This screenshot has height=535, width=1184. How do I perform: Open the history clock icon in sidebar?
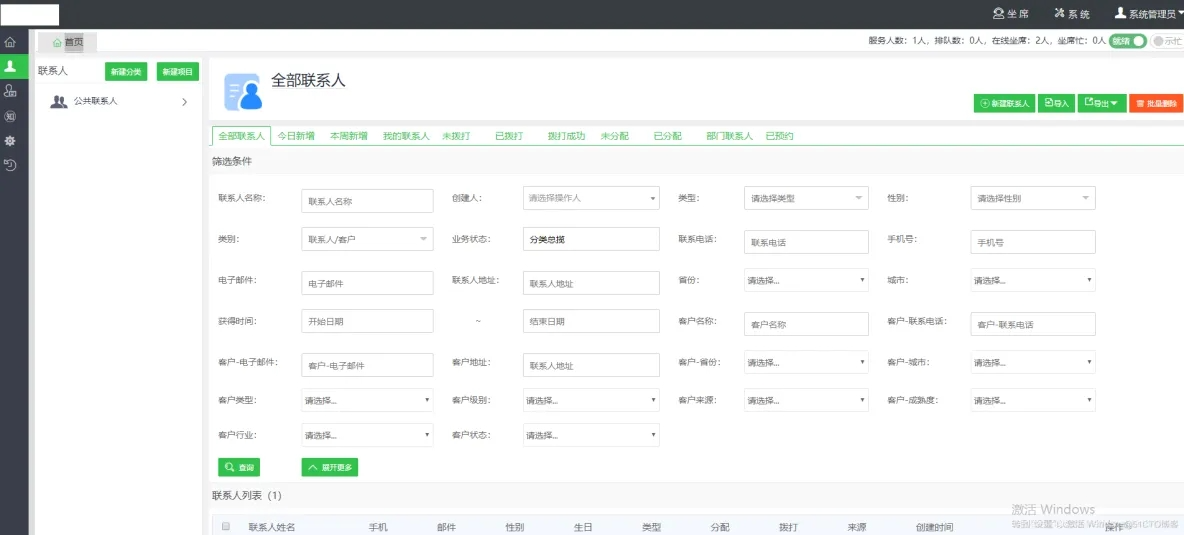coord(10,165)
